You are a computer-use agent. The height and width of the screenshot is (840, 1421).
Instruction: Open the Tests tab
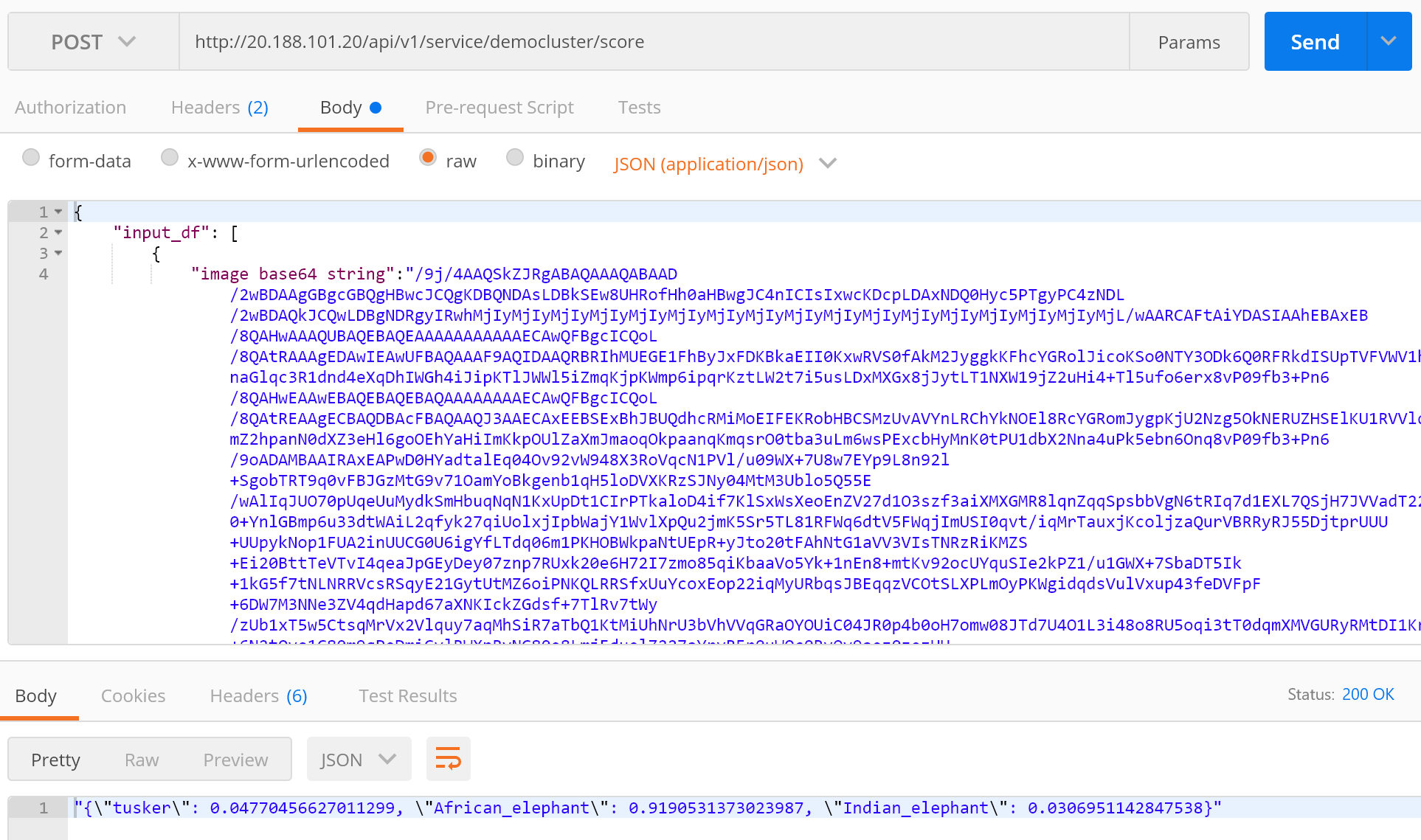639,108
